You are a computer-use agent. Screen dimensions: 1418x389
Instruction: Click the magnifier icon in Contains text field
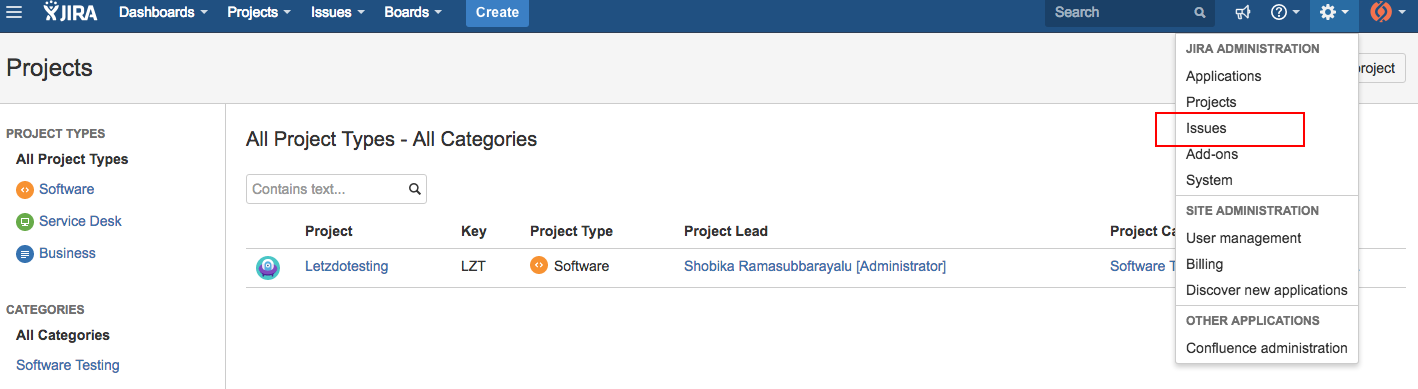click(415, 189)
